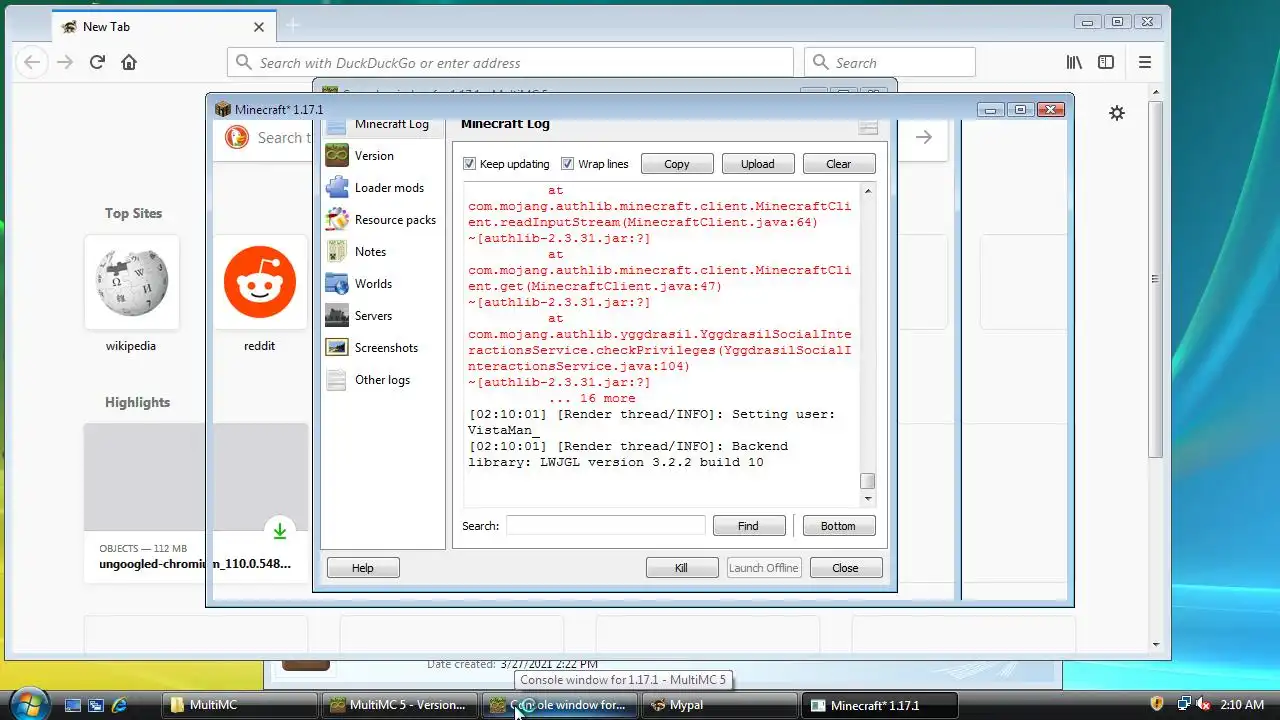1280x720 pixels.
Task: Open the Servers page
Action: tap(373, 316)
